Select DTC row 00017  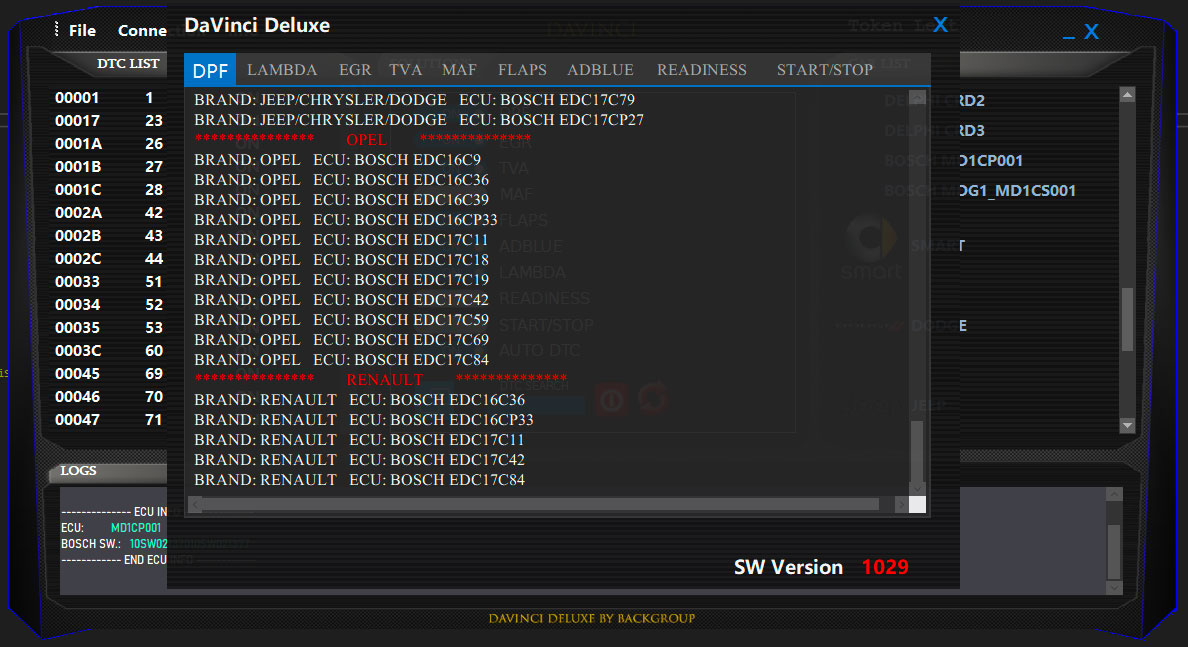(109, 120)
